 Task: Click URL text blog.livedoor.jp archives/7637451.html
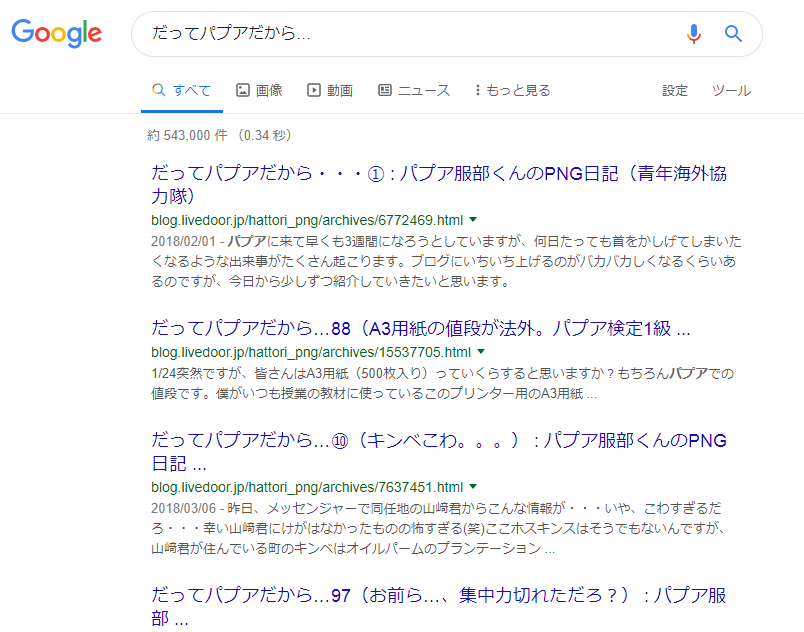307,487
